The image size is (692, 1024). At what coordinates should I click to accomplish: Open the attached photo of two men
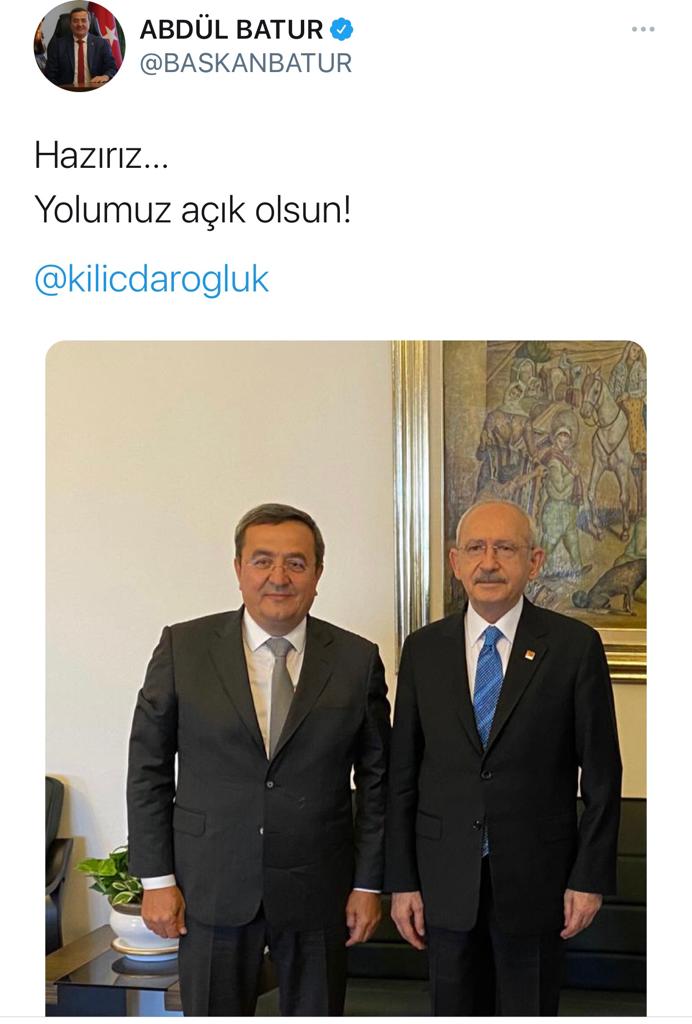346,678
